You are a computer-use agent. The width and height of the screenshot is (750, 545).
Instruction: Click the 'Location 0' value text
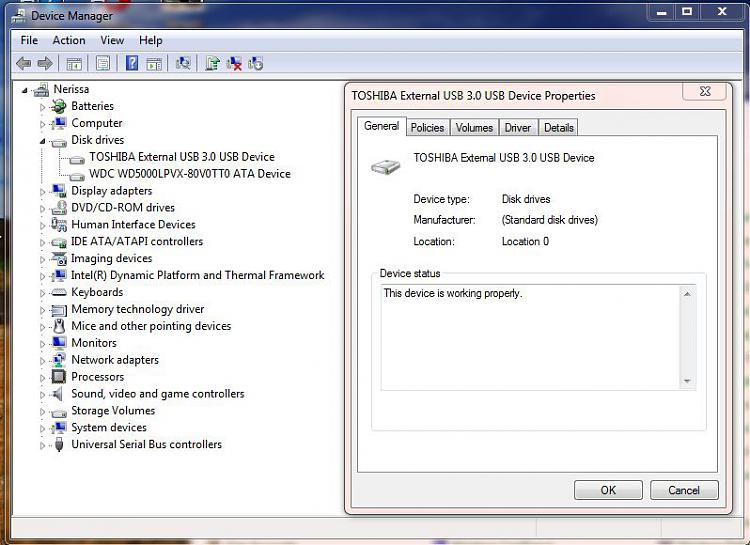(525, 242)
